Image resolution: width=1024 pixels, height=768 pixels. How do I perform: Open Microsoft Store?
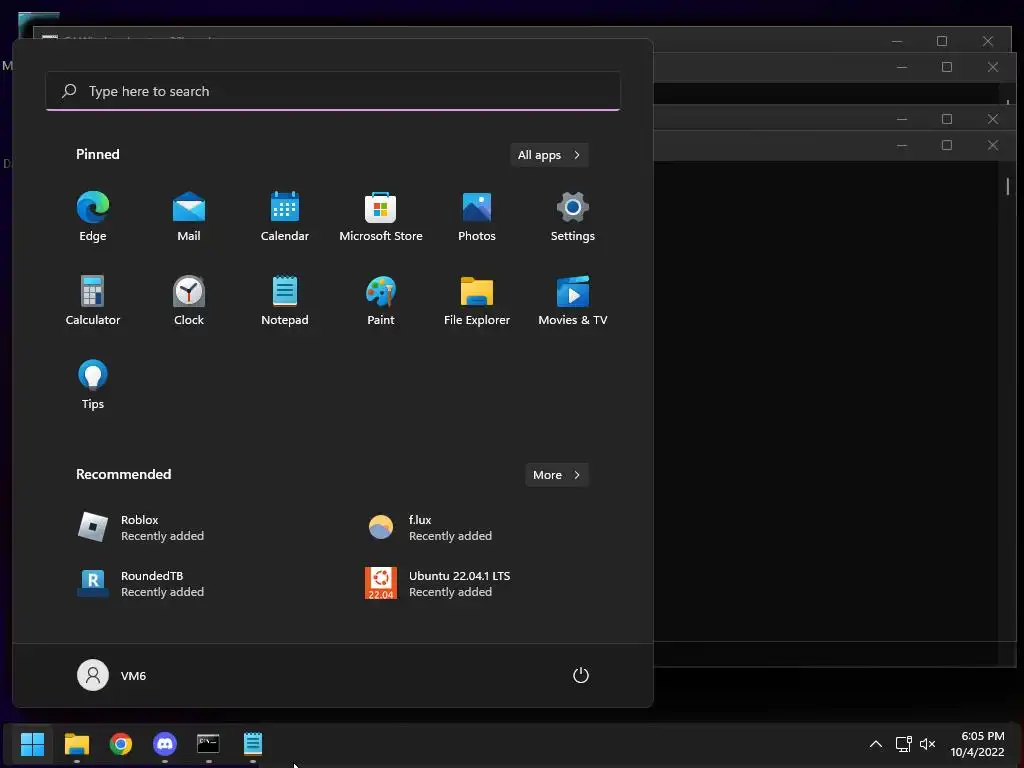381,217
